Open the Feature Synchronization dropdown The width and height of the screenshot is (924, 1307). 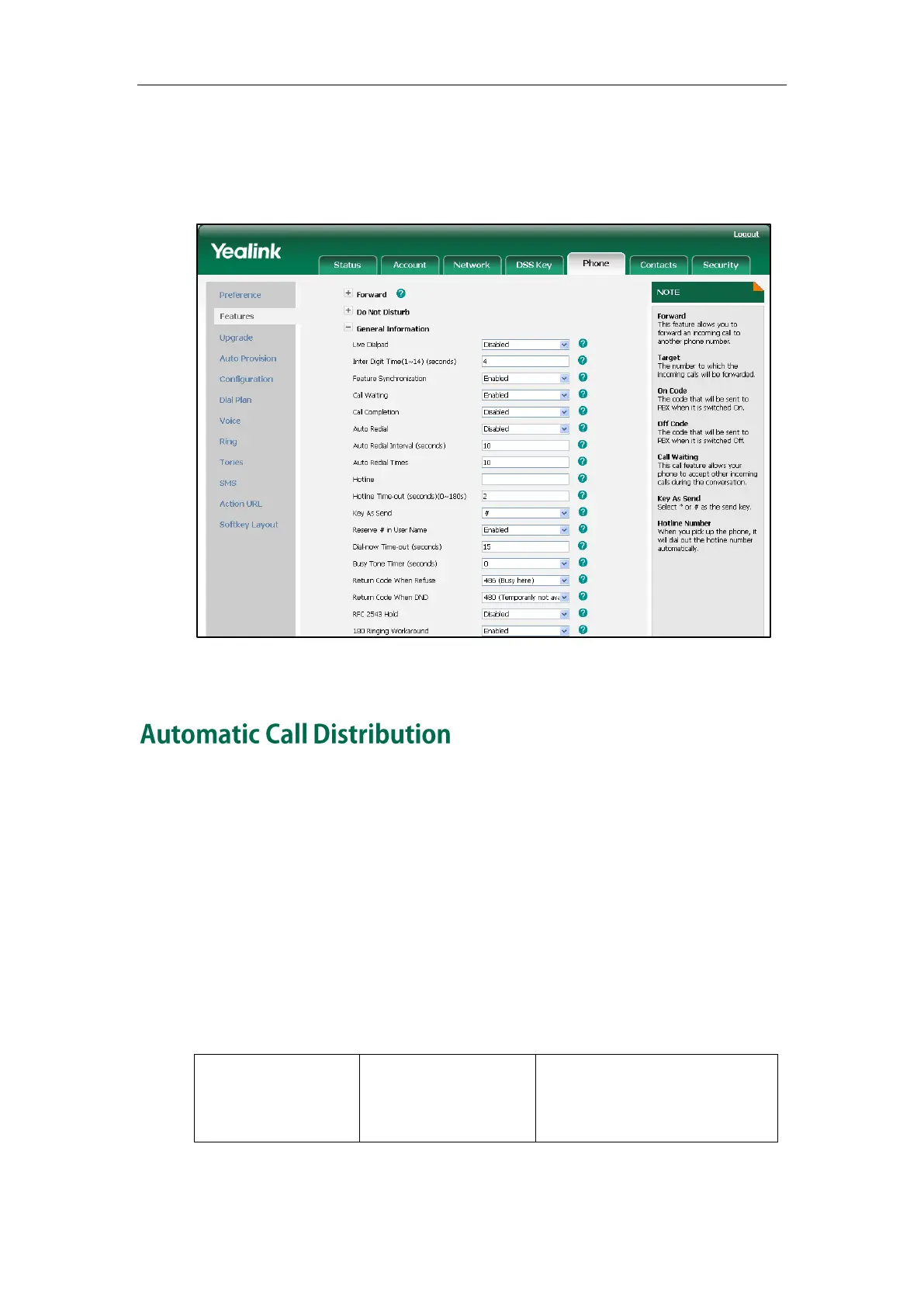525,379
